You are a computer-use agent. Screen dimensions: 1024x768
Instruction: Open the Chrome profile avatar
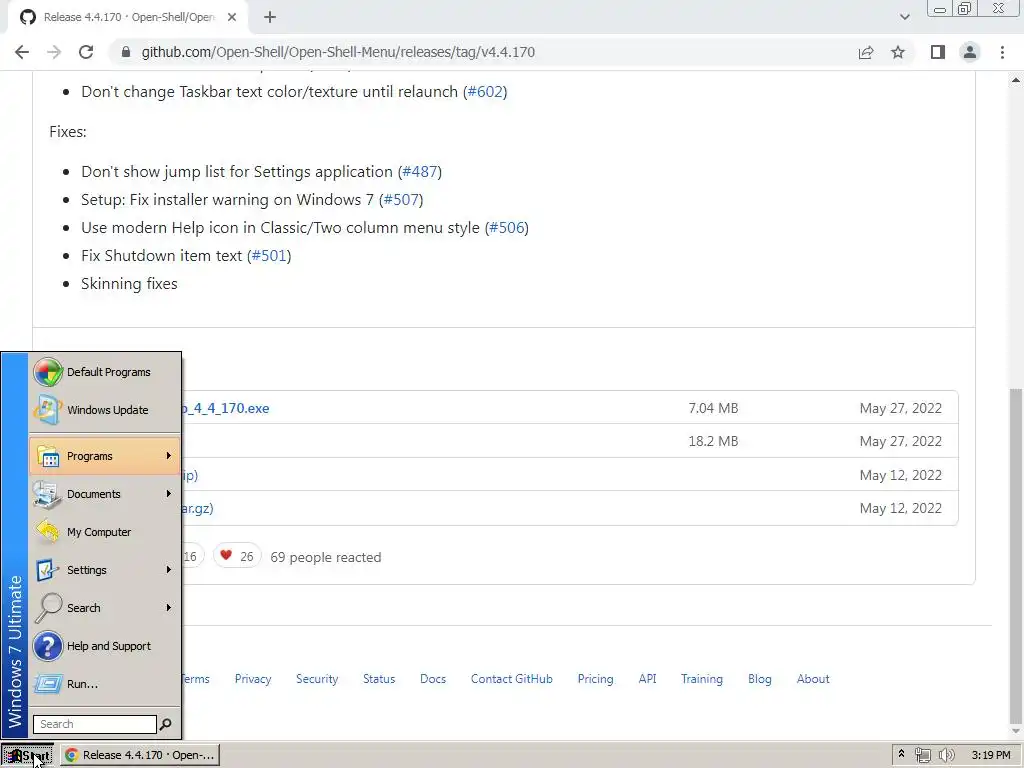click(x=970, y=52)
